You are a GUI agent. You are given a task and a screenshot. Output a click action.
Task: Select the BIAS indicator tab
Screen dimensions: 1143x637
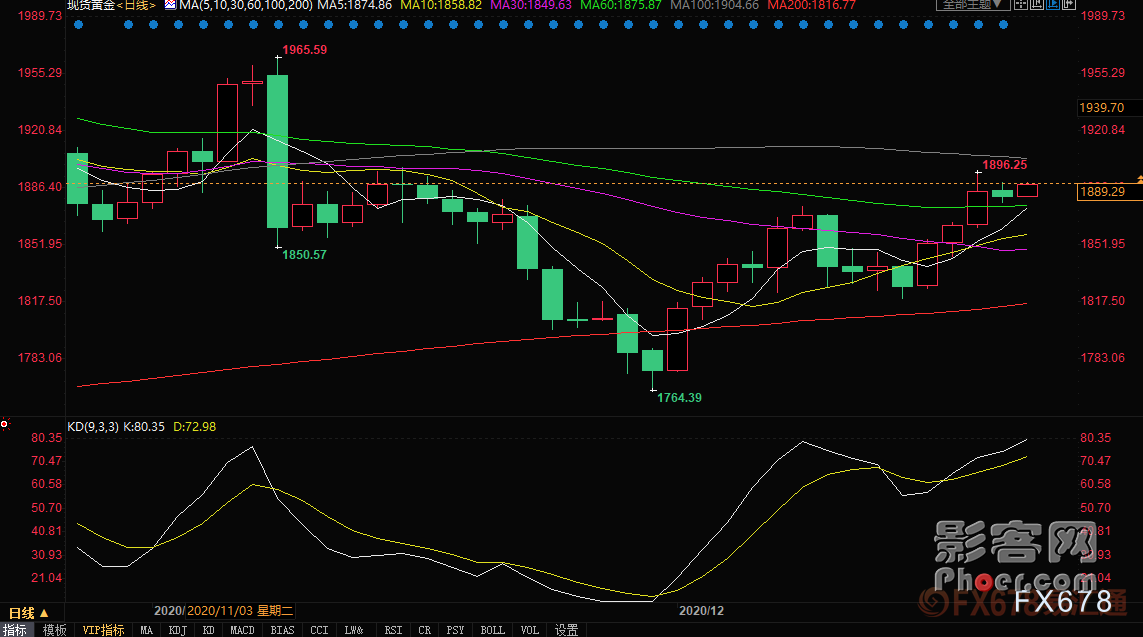point(282,630)
